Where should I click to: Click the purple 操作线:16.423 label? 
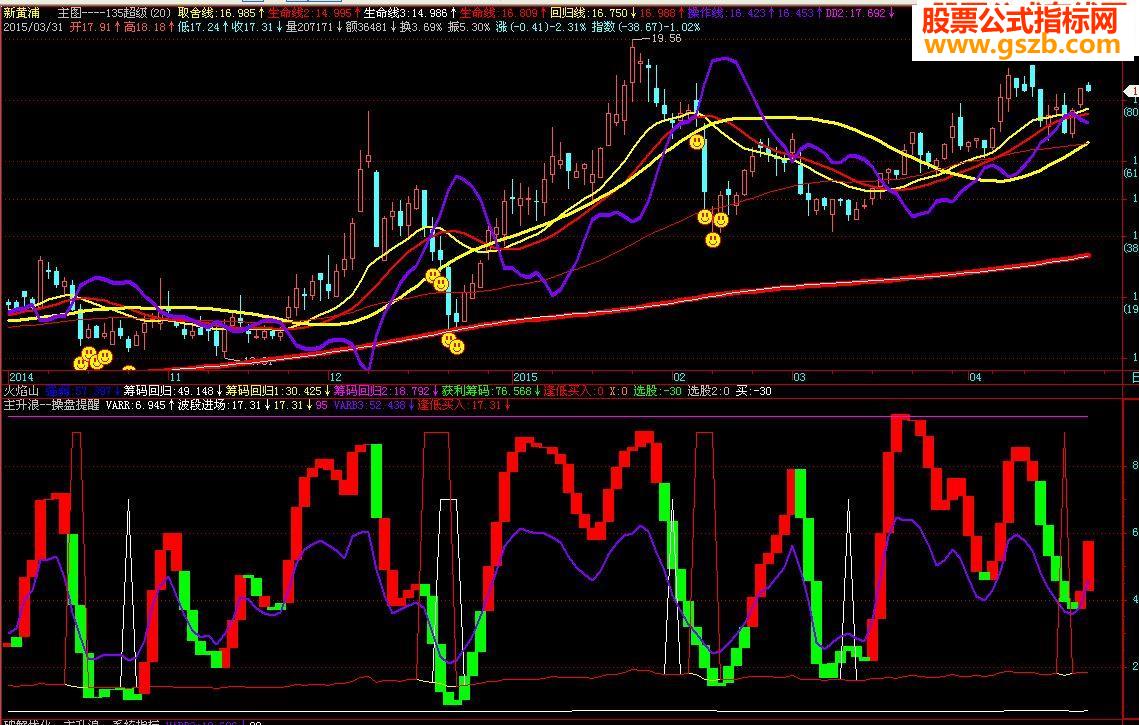727,13
